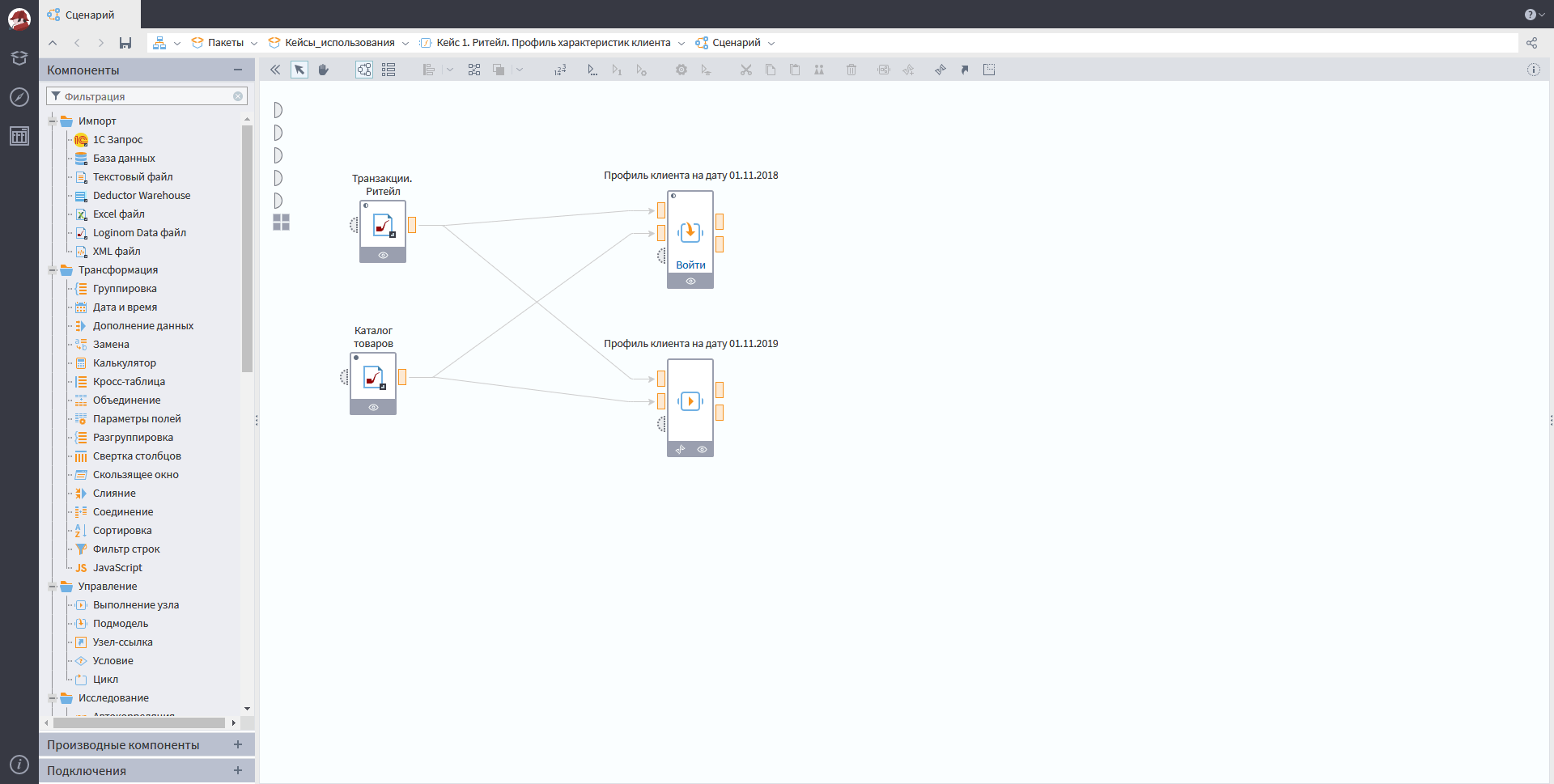Collapse the components panel with double chevron
Image resolution: width=1554 pixels, height=784 pixels.
275,70
